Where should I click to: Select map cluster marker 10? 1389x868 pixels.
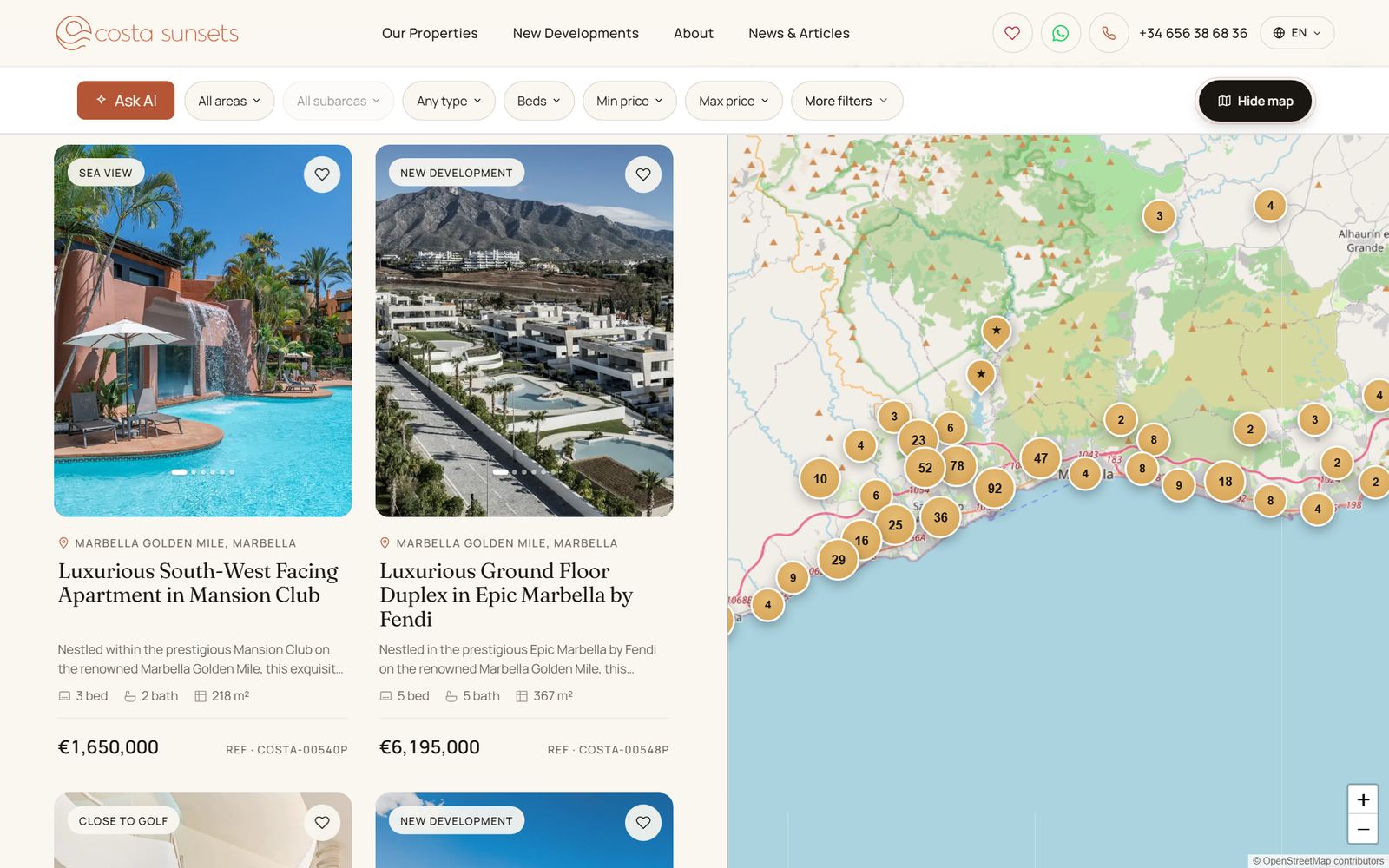[820, 479]
